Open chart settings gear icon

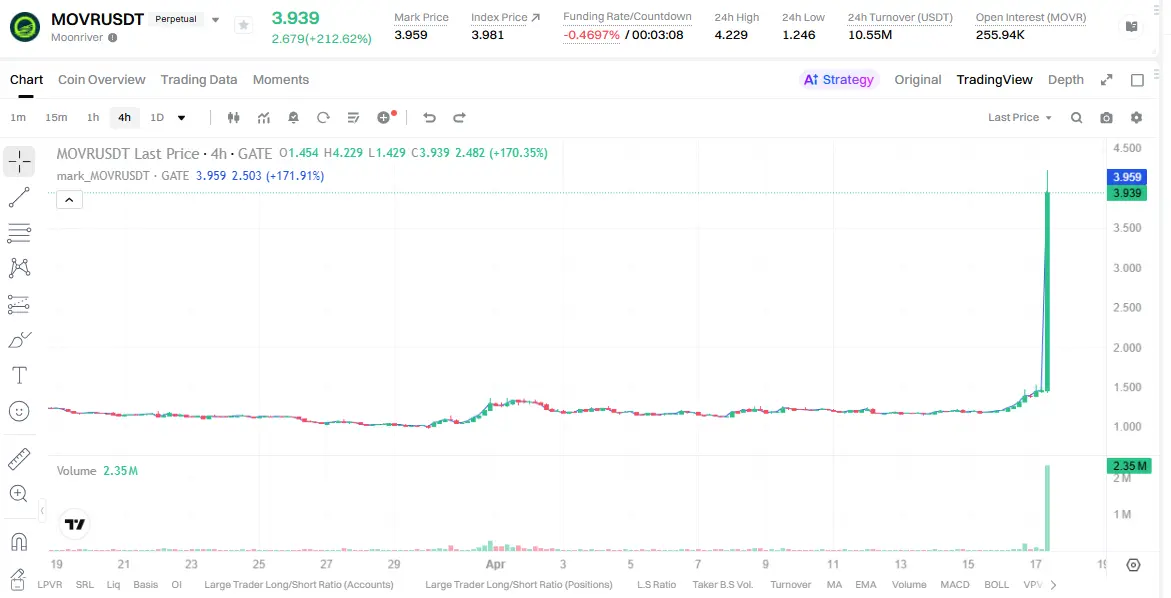coord(1137,117)
